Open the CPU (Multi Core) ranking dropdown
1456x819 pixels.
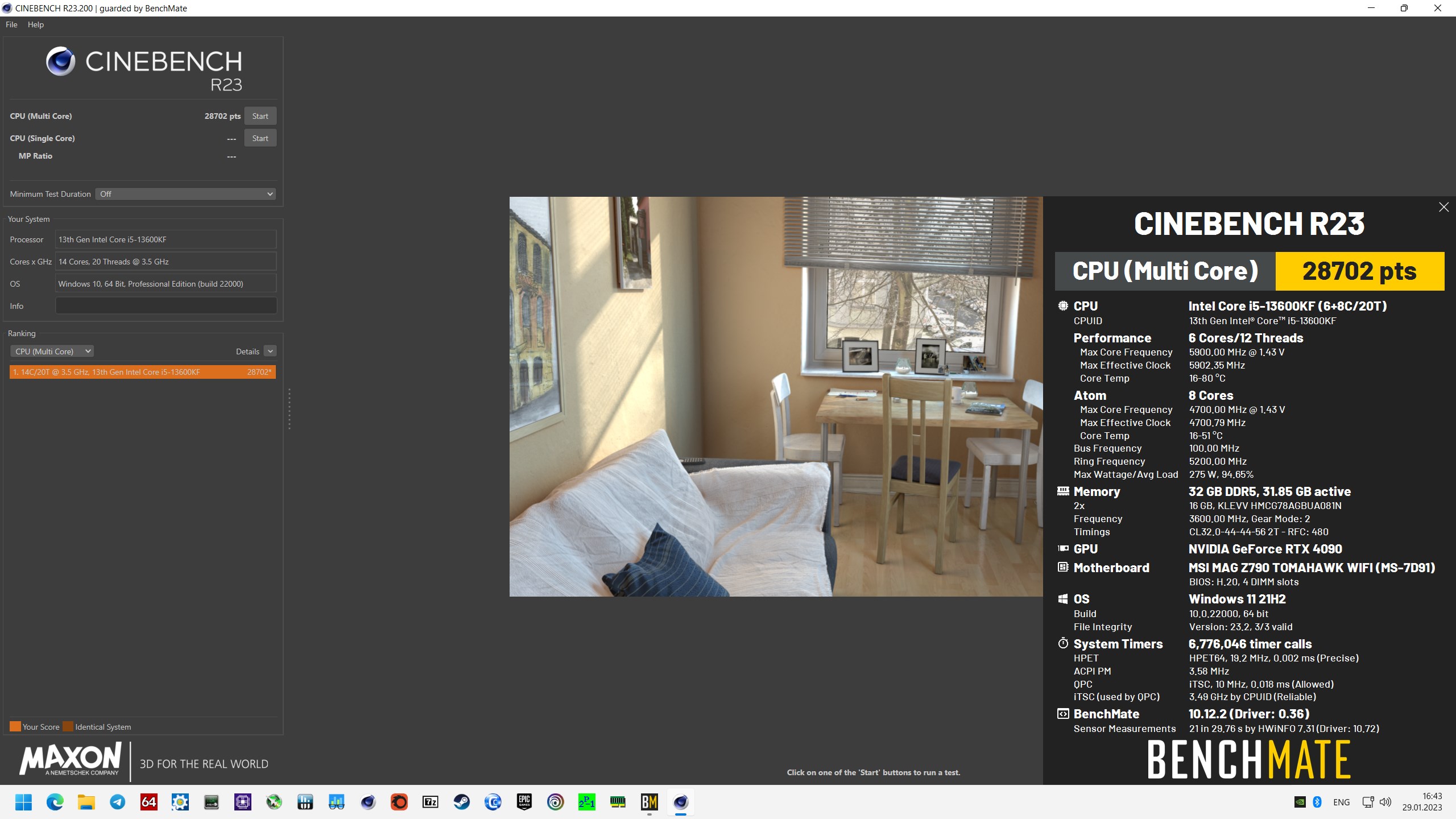coord(52,351)
